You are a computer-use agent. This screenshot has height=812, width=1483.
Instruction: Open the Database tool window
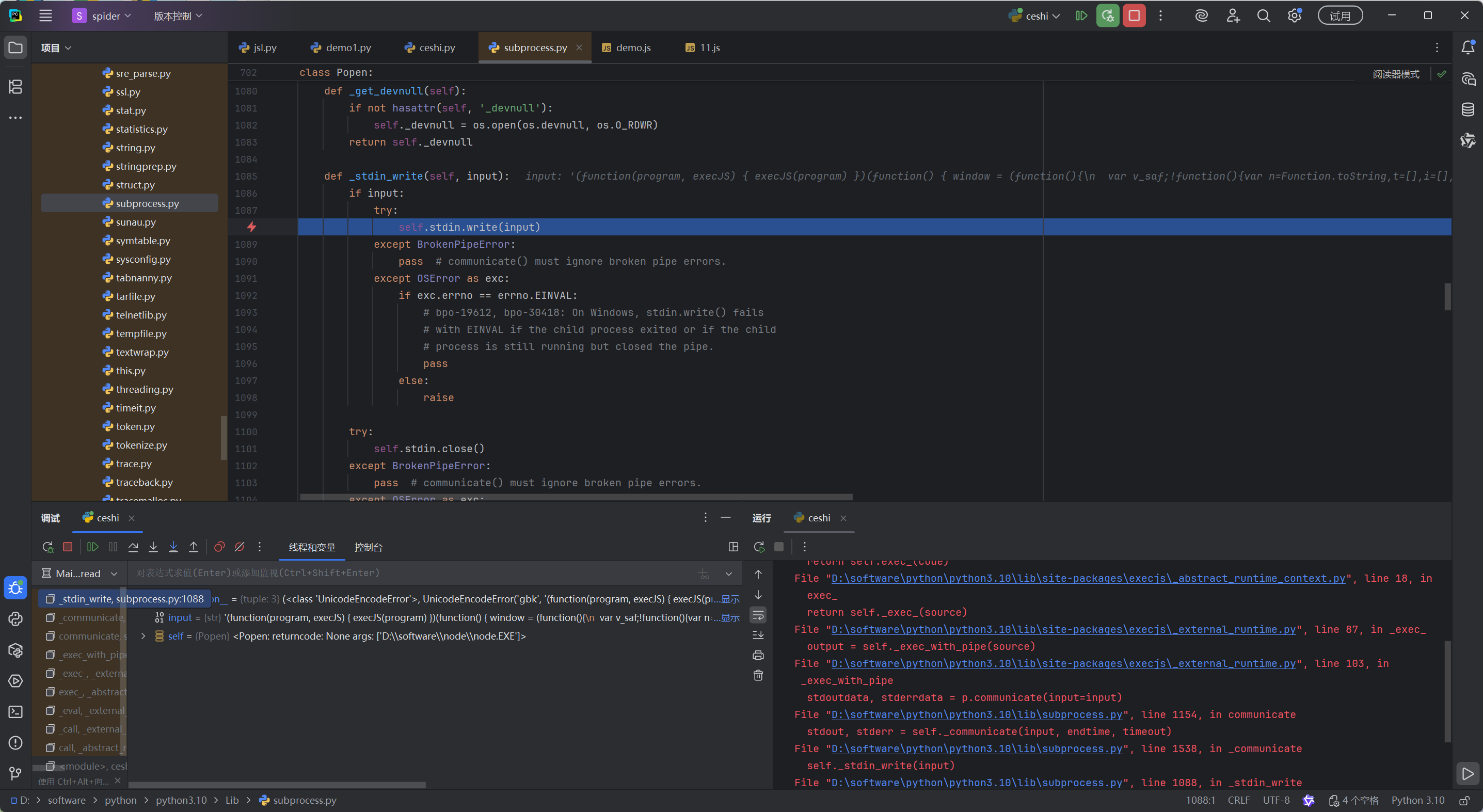(x=1469, y=109)
